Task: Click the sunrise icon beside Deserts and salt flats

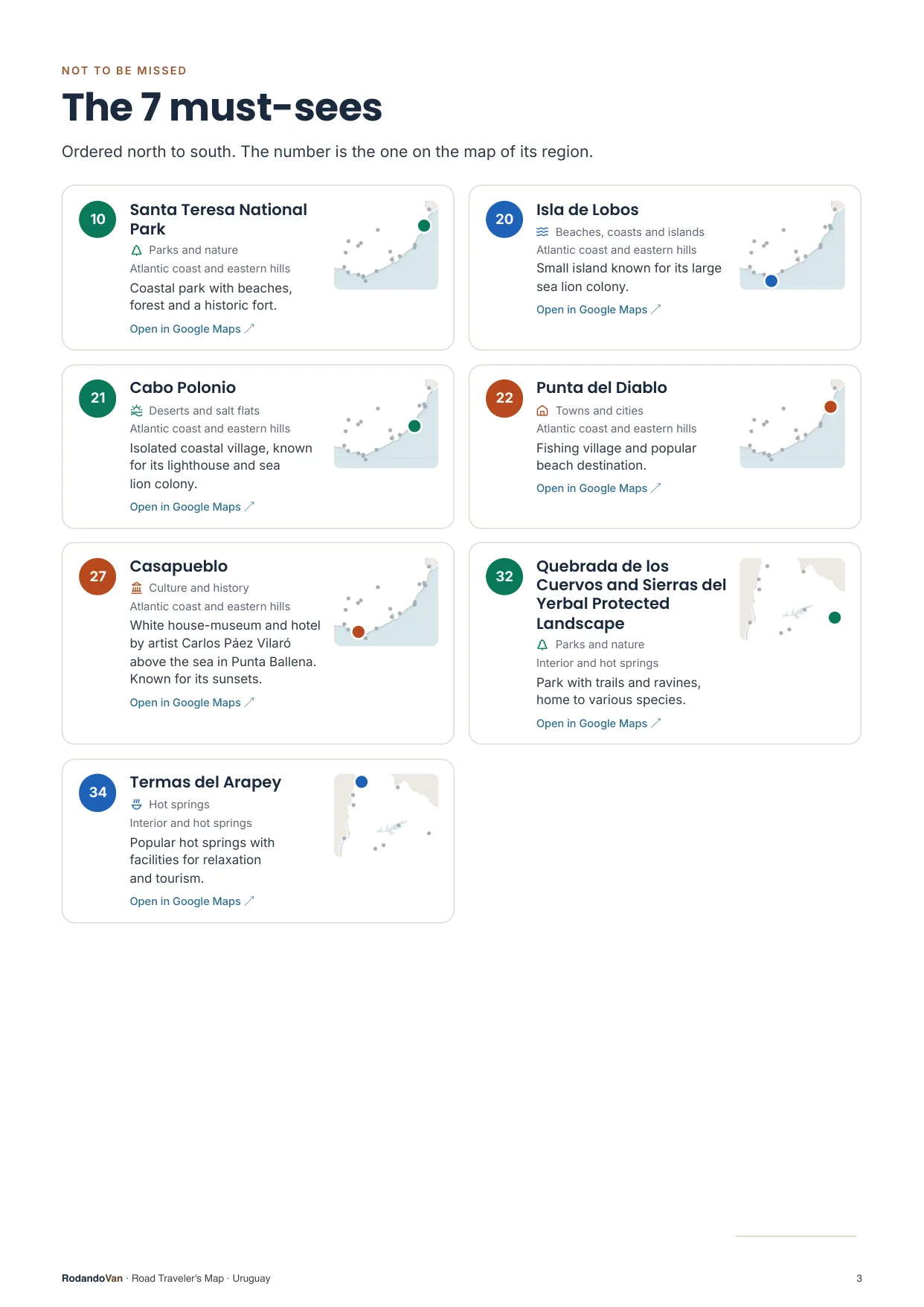Action: coord(136,410)
